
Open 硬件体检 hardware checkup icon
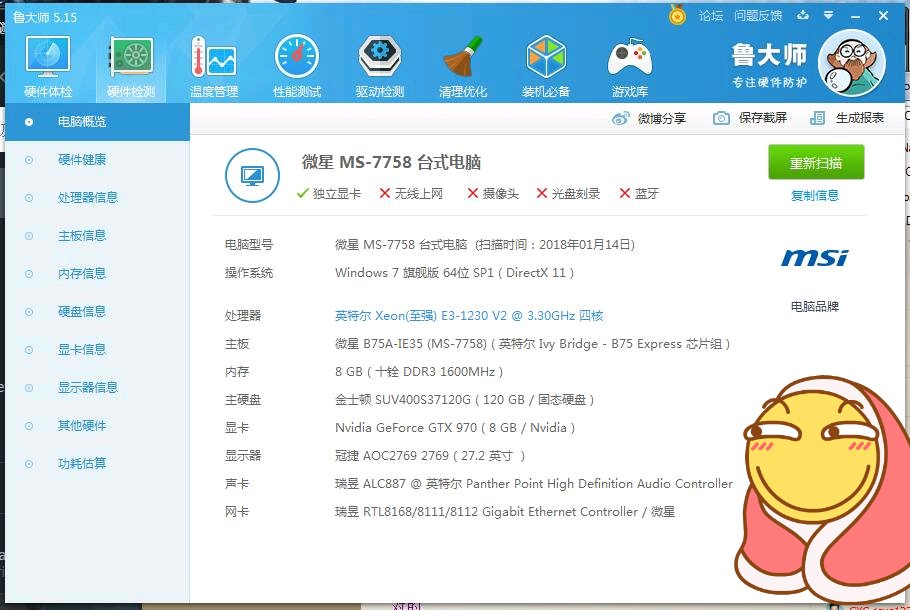[x=48, y=66]
